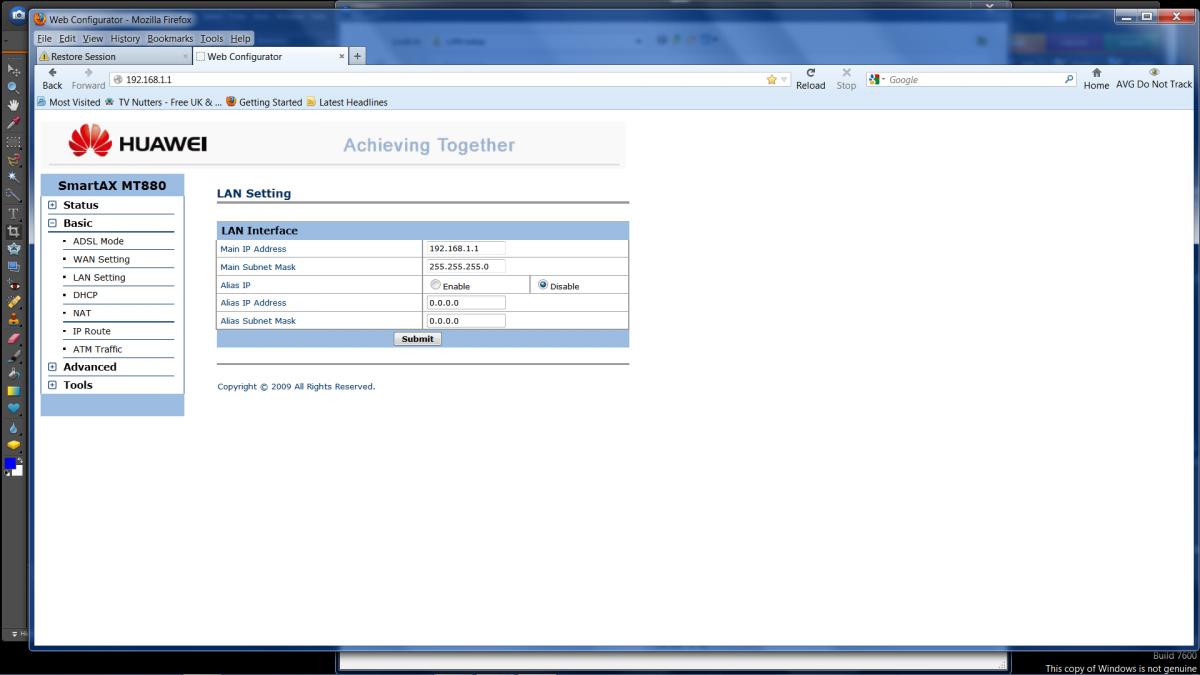Select the Zoom magnifier tool in left toolbar

click(x=13, y=87)
